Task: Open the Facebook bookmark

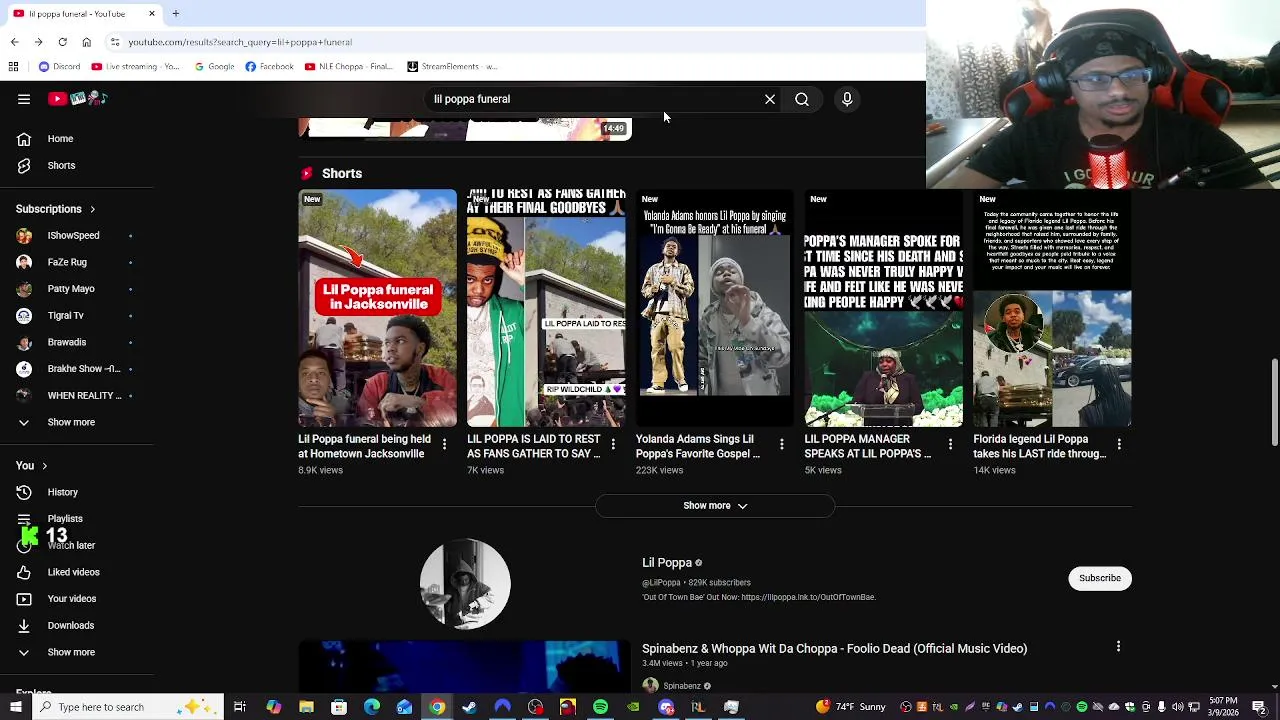Action: [269, 67]
